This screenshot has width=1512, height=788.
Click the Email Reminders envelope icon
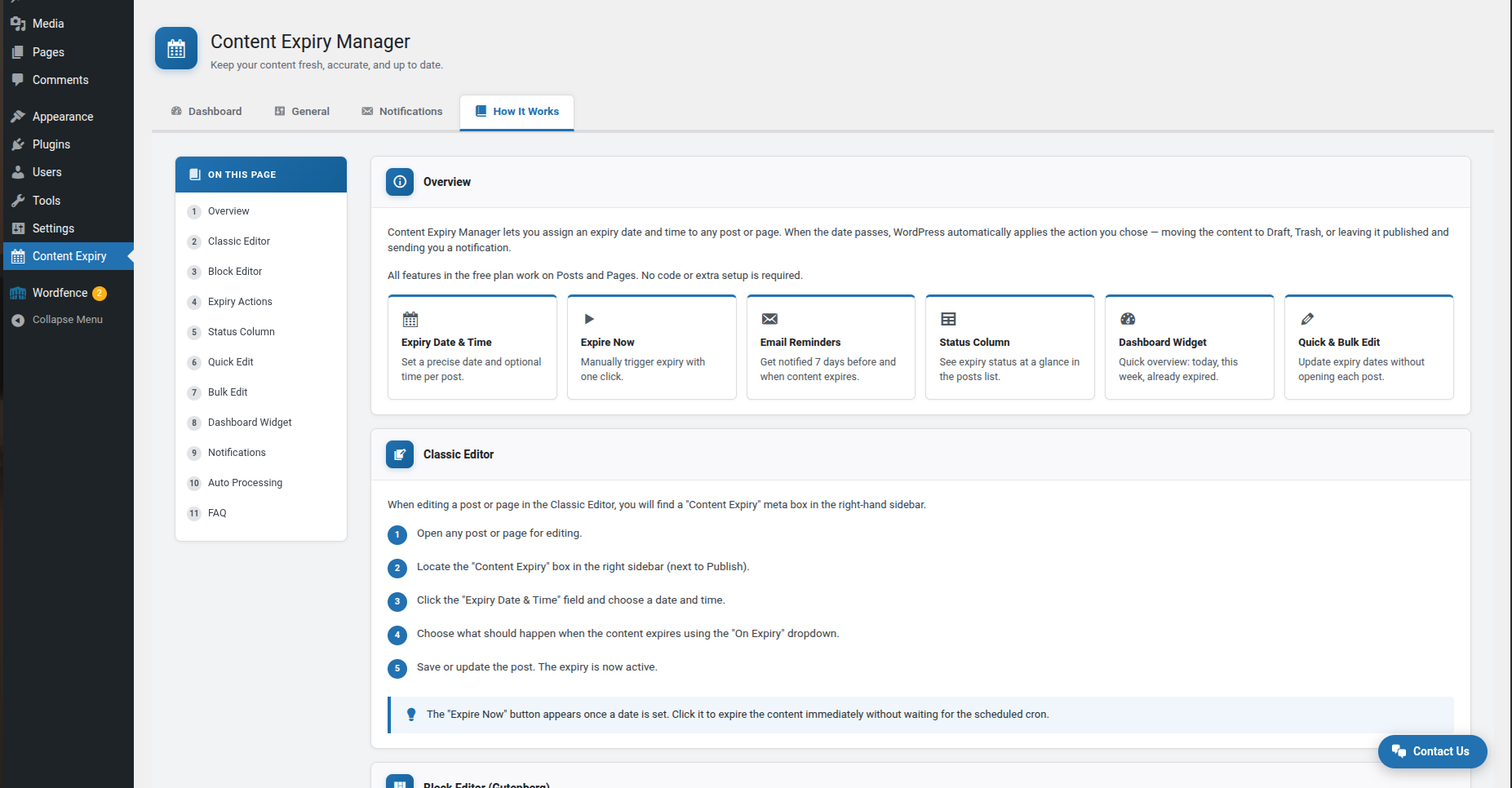coord(769,319)
